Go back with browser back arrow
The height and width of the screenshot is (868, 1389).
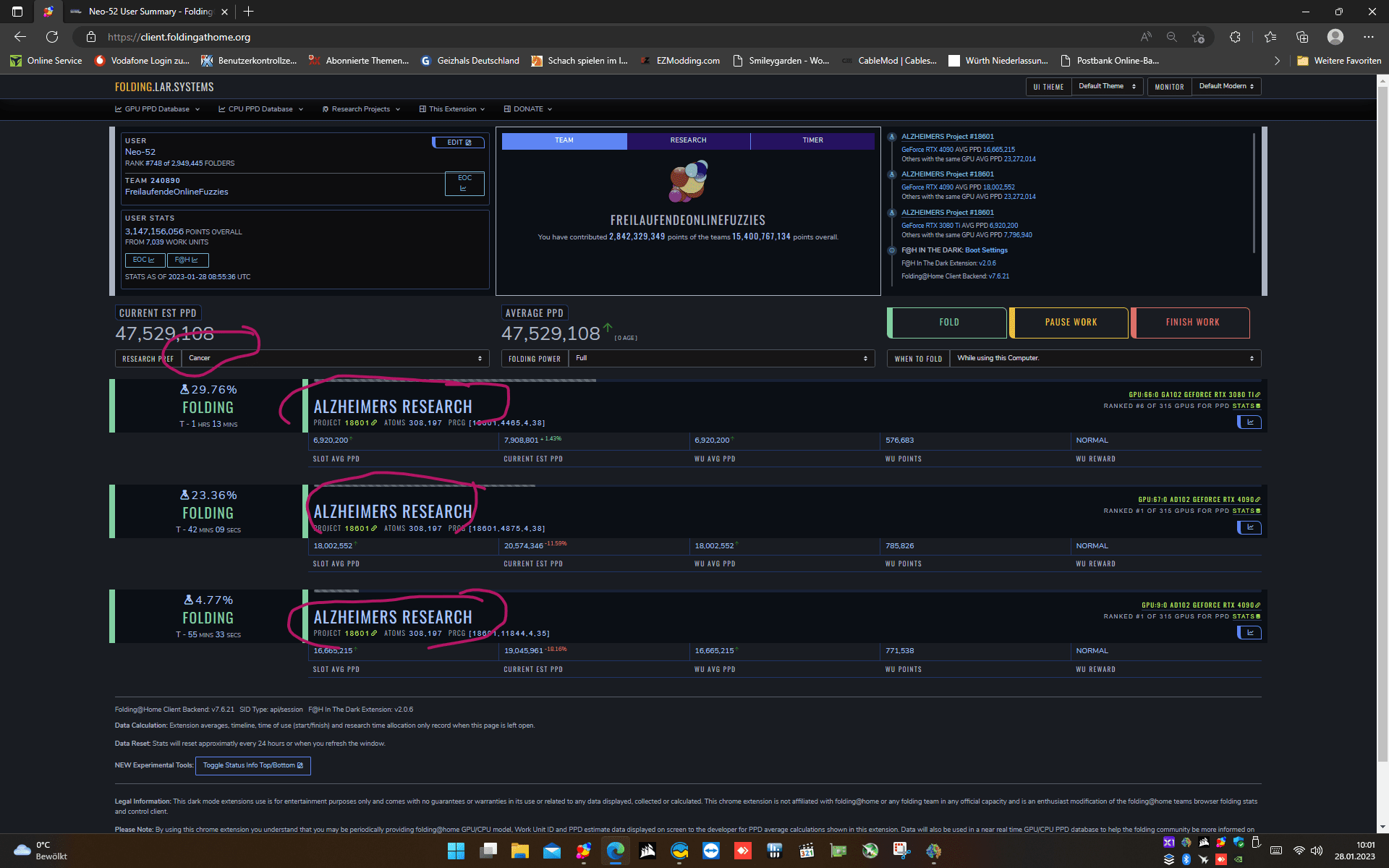[20, 37]
